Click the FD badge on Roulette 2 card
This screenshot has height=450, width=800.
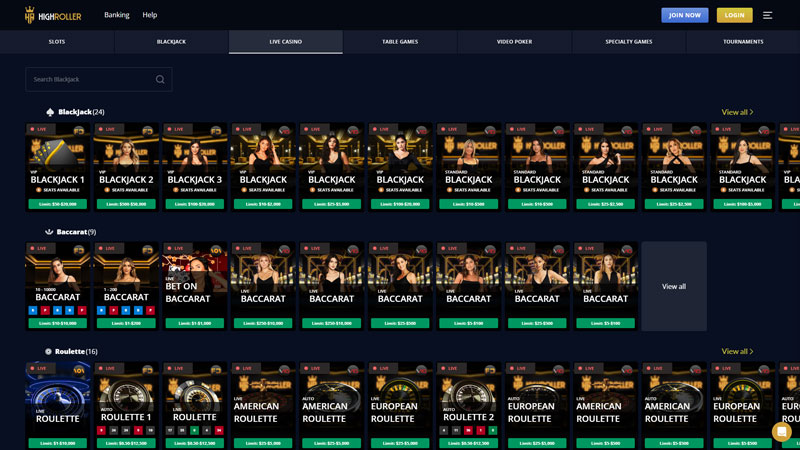point(490,370)
